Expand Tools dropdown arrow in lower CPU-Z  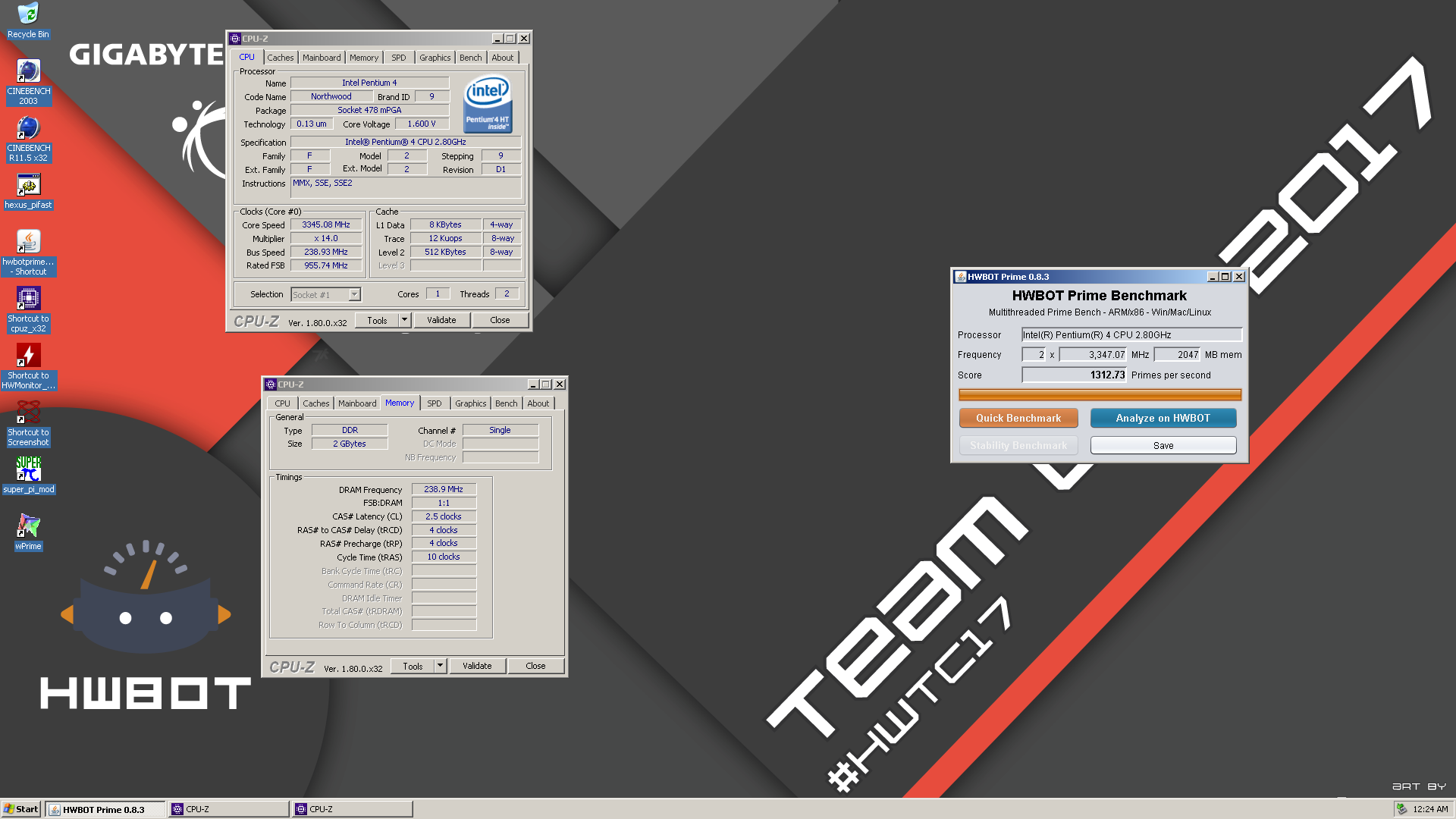pyautogui.click(x=440, y=666)
